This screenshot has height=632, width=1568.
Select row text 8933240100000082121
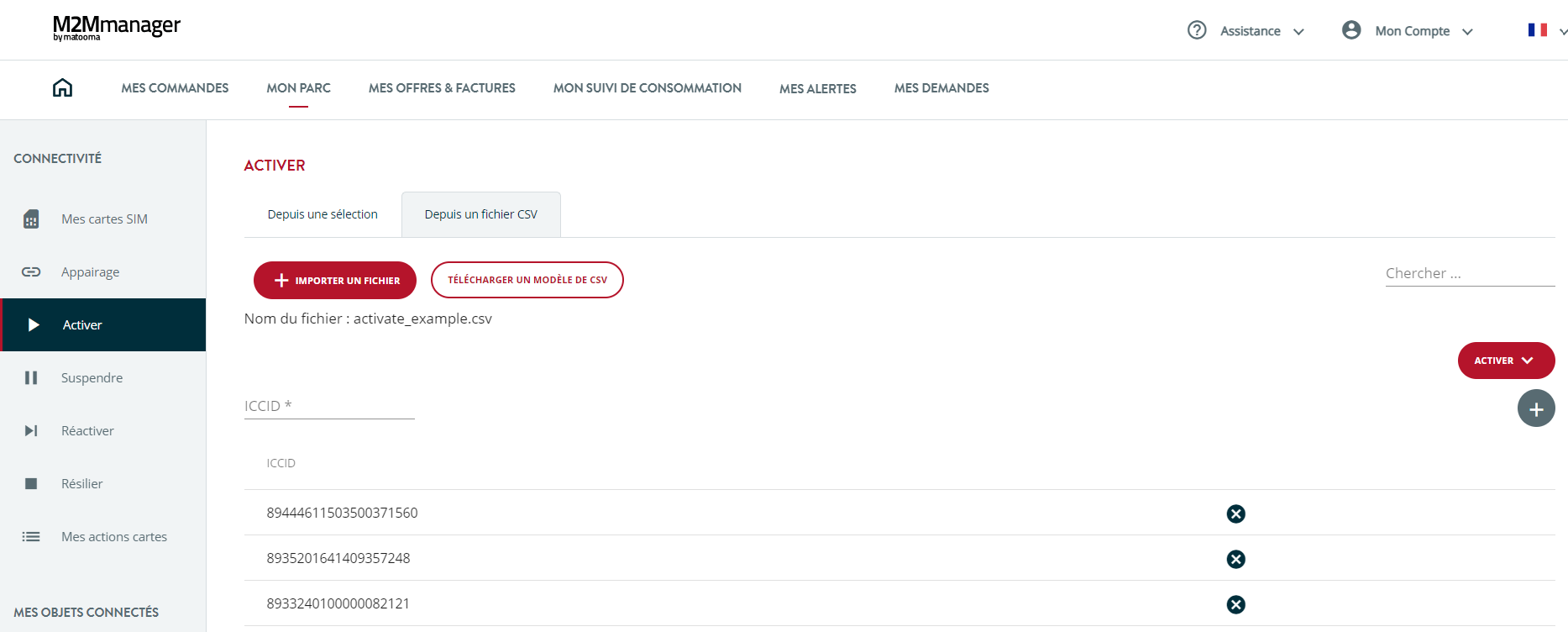pyautogui.click(x=338, y=603)
